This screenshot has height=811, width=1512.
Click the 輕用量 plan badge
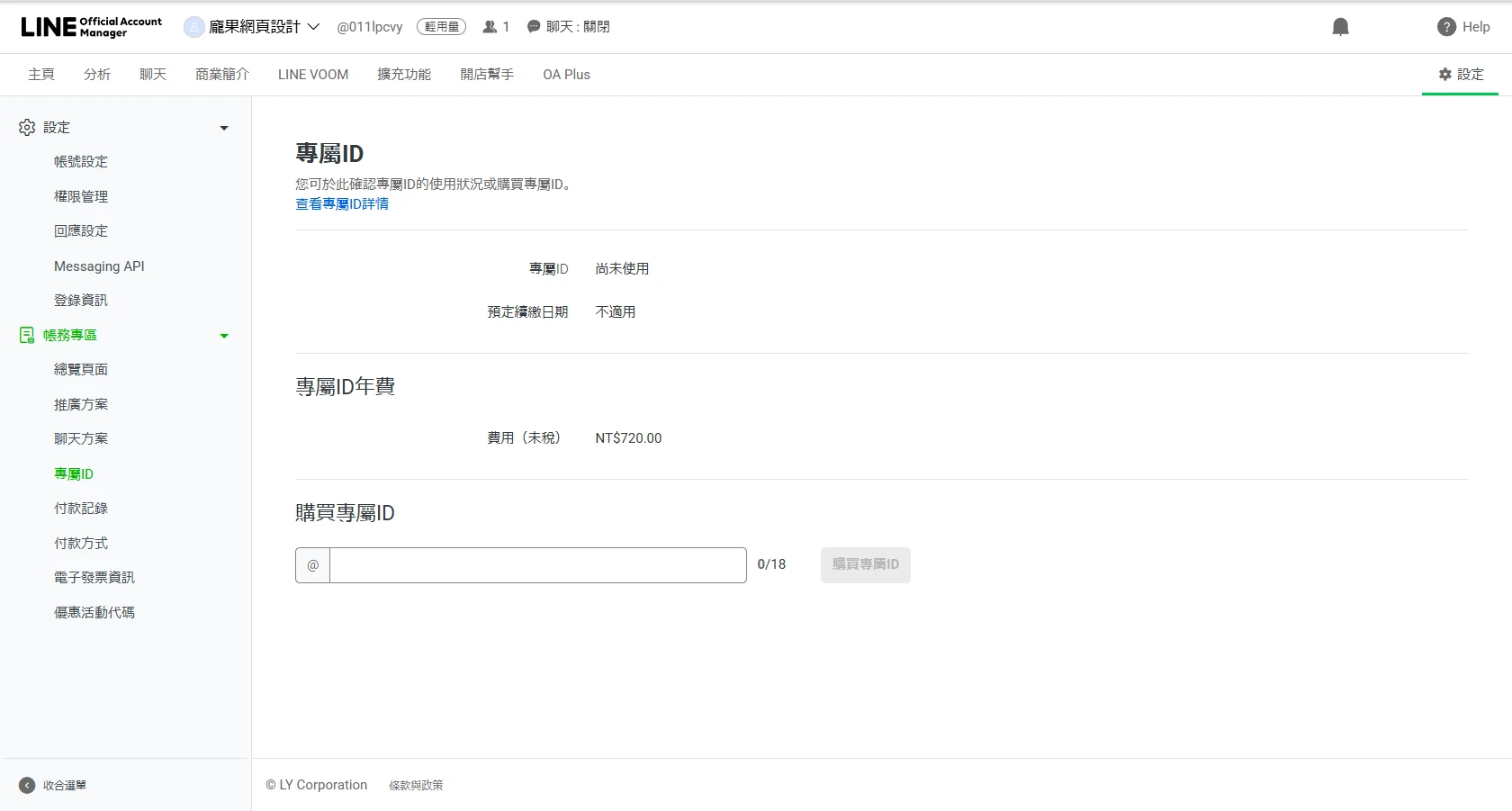(x=441, y=27)
